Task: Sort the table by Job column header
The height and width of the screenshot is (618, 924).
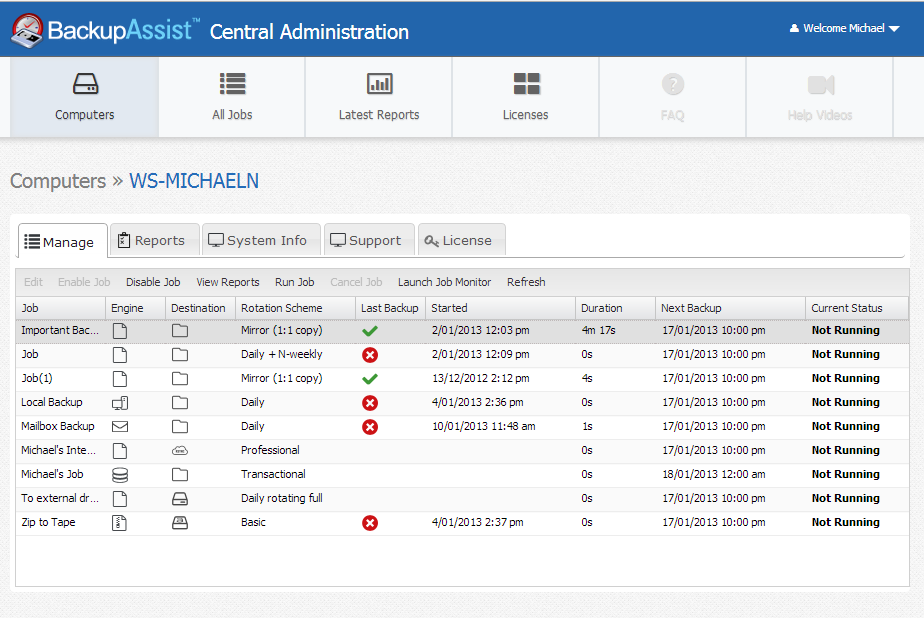Action: tap(61, 308)
